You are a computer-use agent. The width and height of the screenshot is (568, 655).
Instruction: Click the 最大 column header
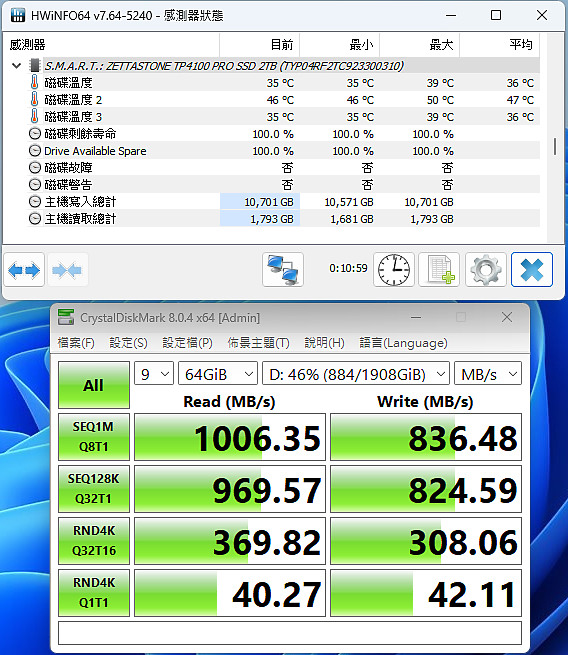pos(419,45)
